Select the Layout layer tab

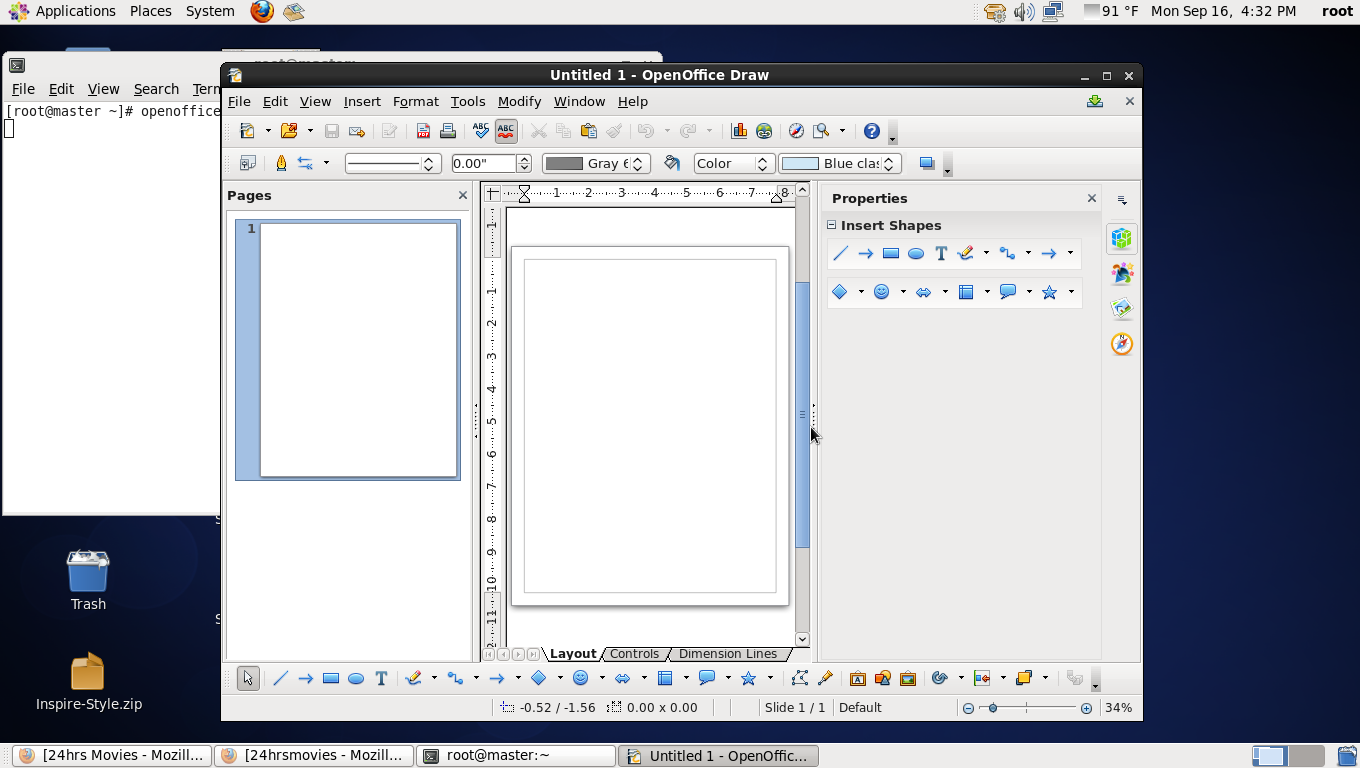(573, 654)
